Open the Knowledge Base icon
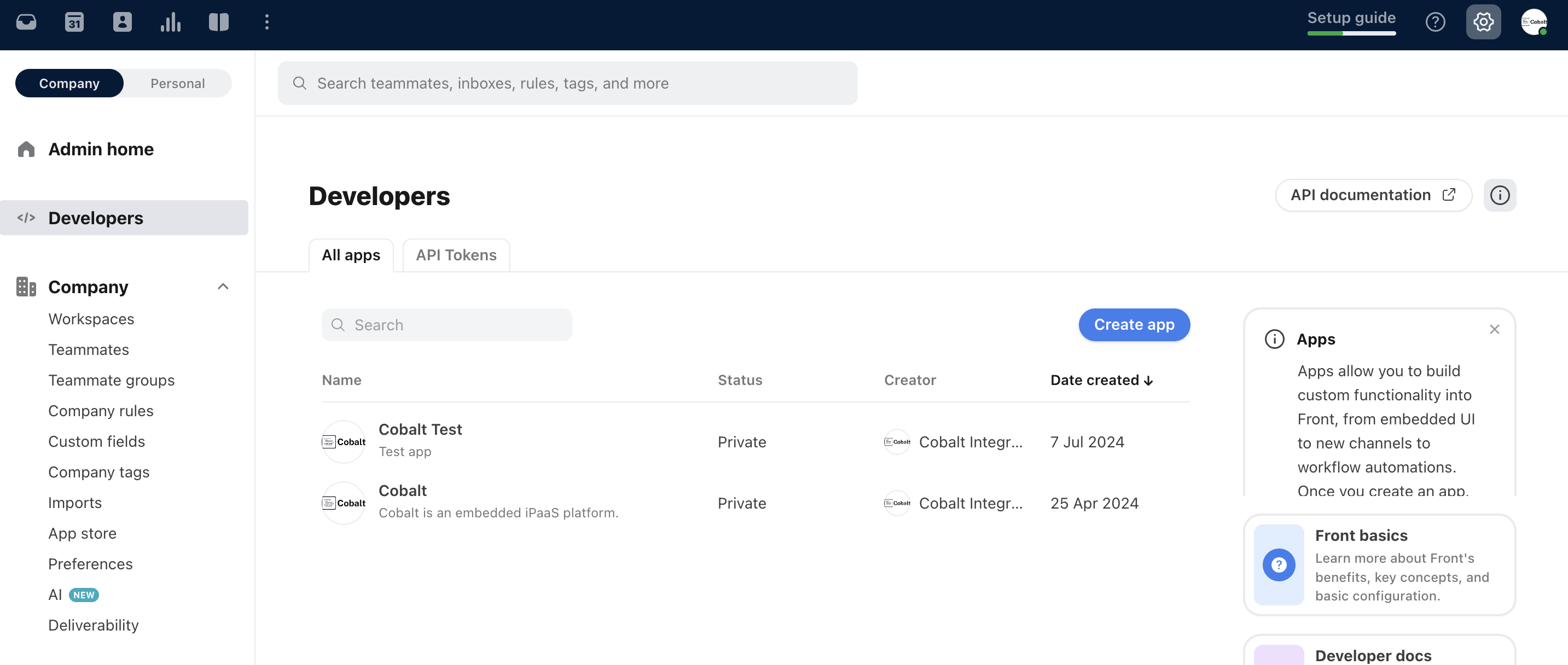Viewport: 1568px width, 665px height. pyautogui.click(x=218, y=22)
